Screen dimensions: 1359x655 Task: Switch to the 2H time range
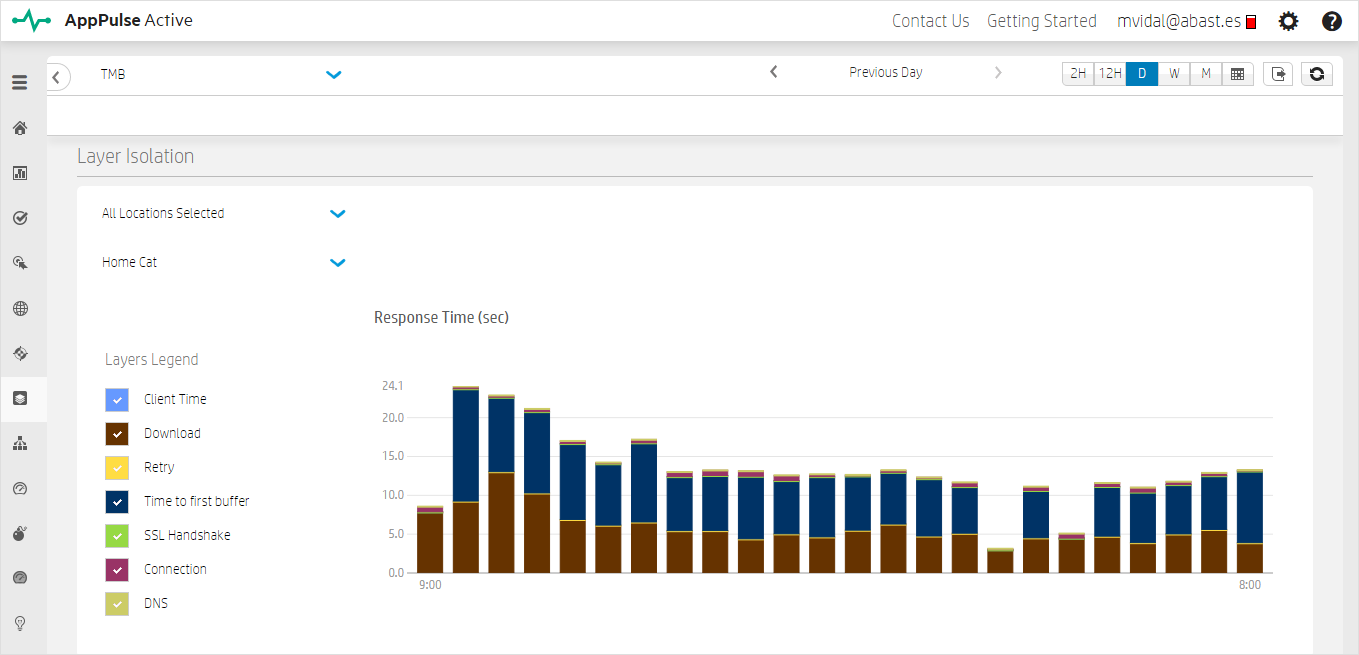click(x=1078, y=74)
